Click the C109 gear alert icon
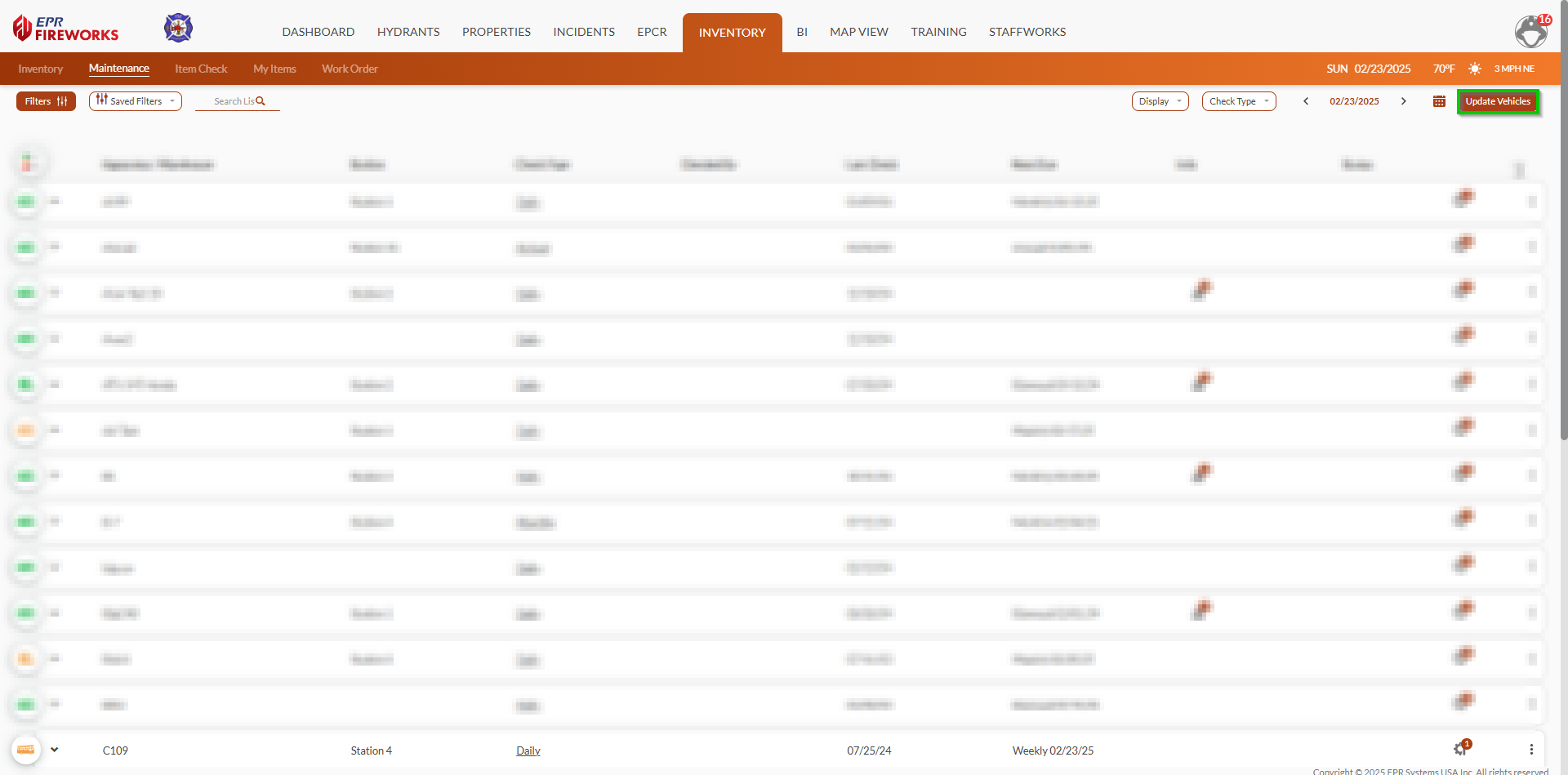Screen dimensions: 1568x775 (x=1461, y=749)
